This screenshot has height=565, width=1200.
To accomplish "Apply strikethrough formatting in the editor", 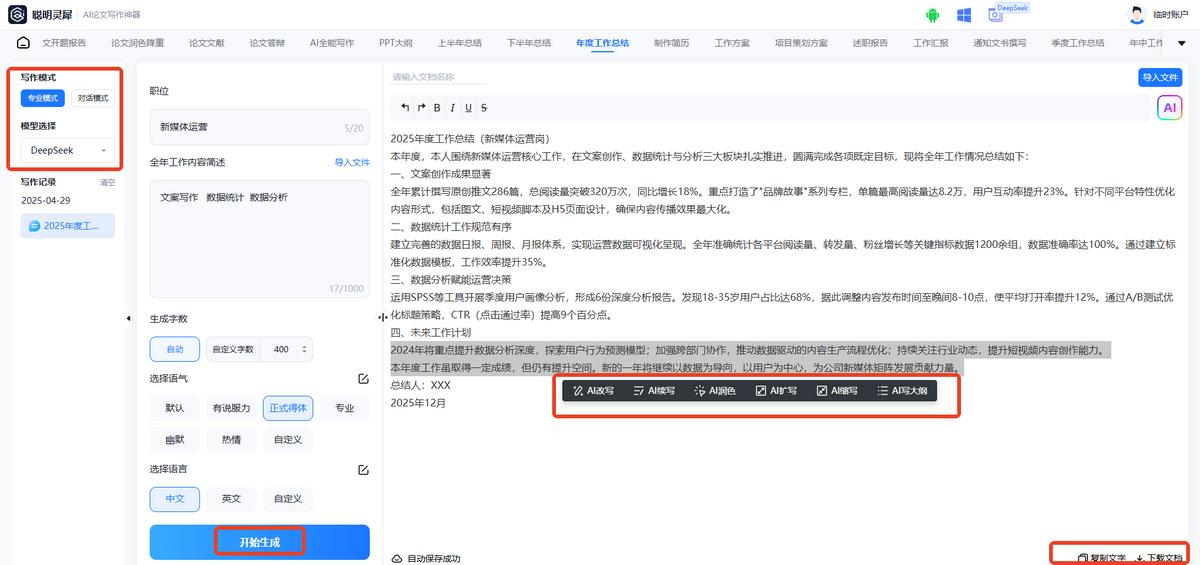I will pos(484,108).
